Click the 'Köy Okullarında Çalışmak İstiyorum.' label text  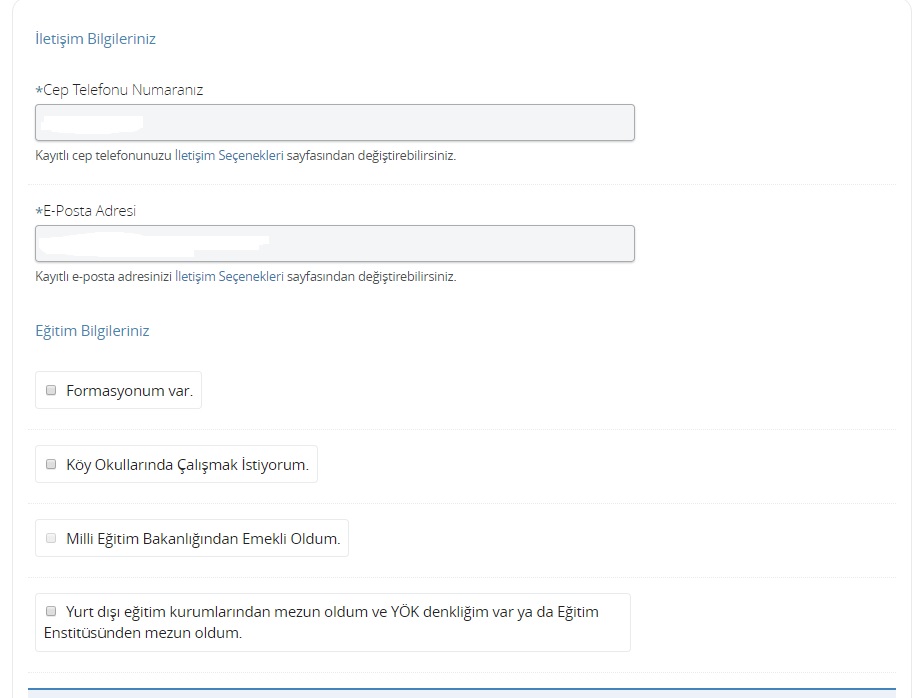(187, 465)
